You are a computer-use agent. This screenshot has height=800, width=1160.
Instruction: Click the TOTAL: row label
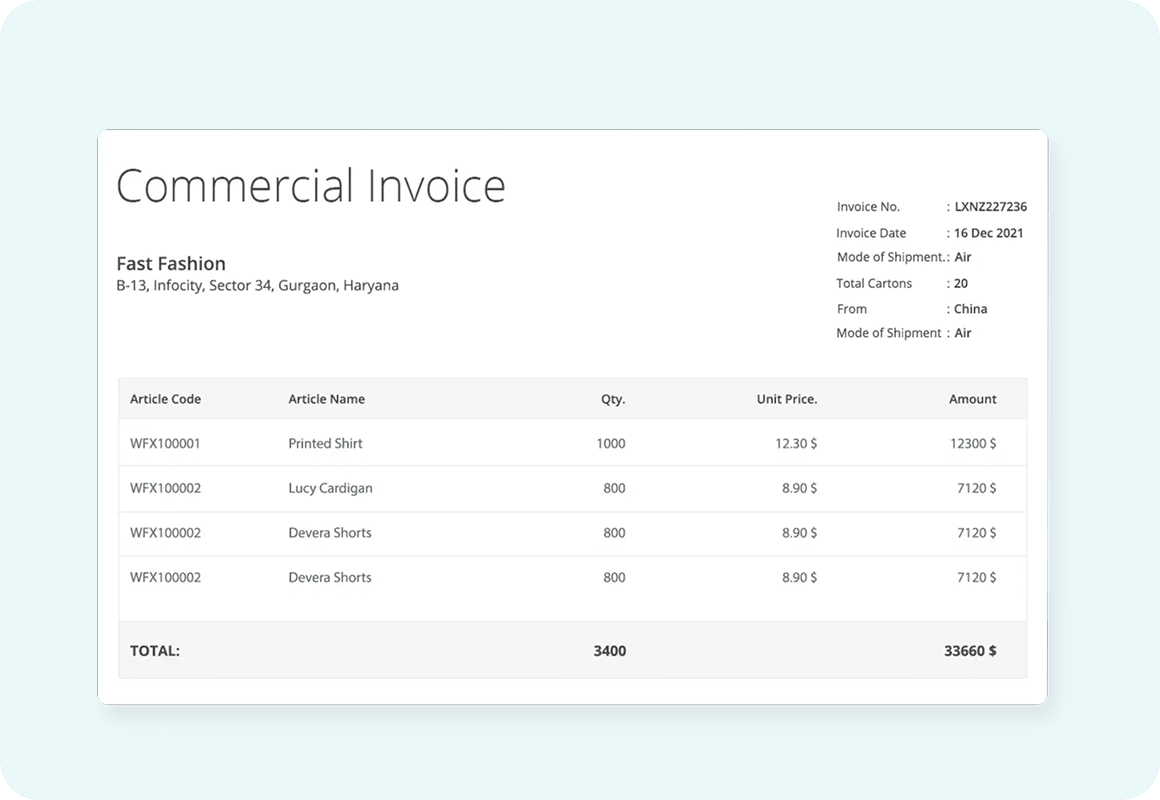click(155, 651)
